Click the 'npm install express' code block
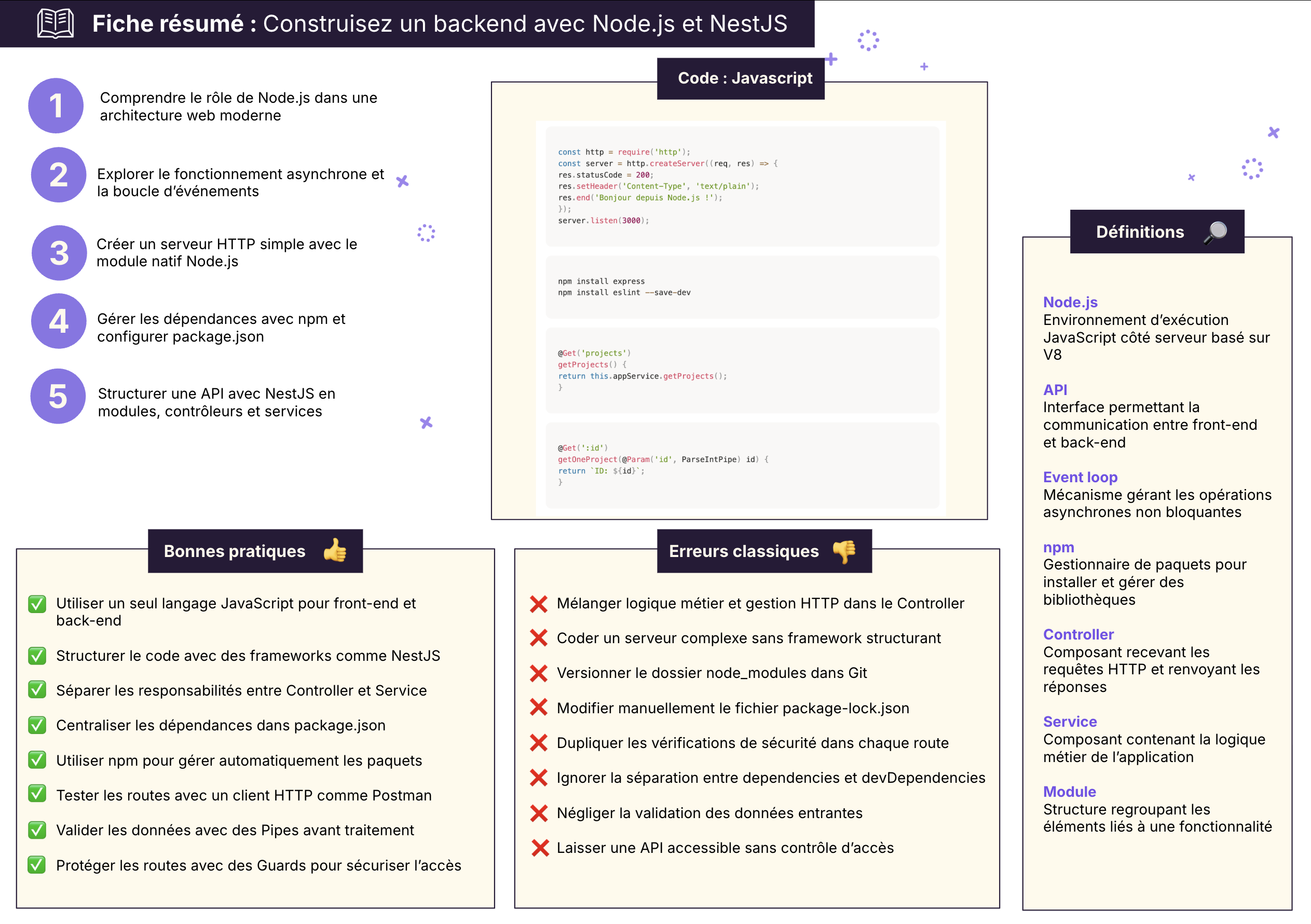Viewport: 1311px width, 924px height. tap(742, 287)
